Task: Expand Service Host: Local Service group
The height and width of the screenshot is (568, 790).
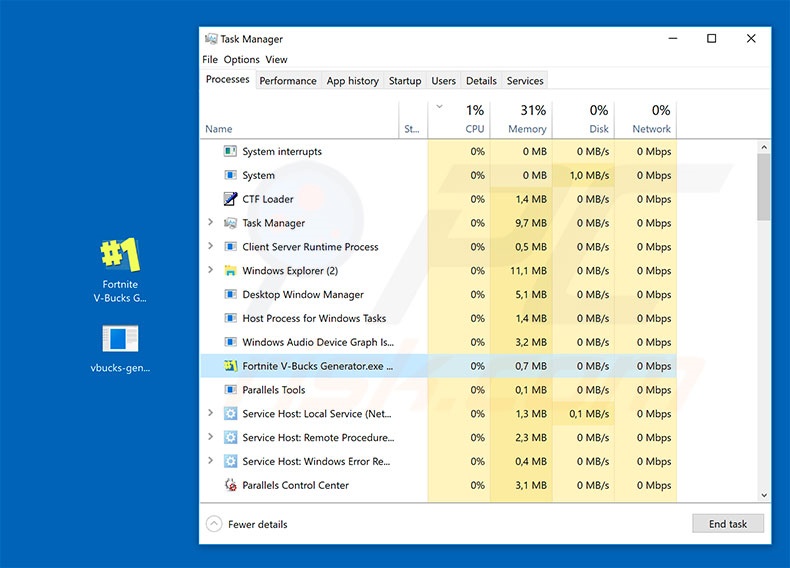Action: (211, 413)
